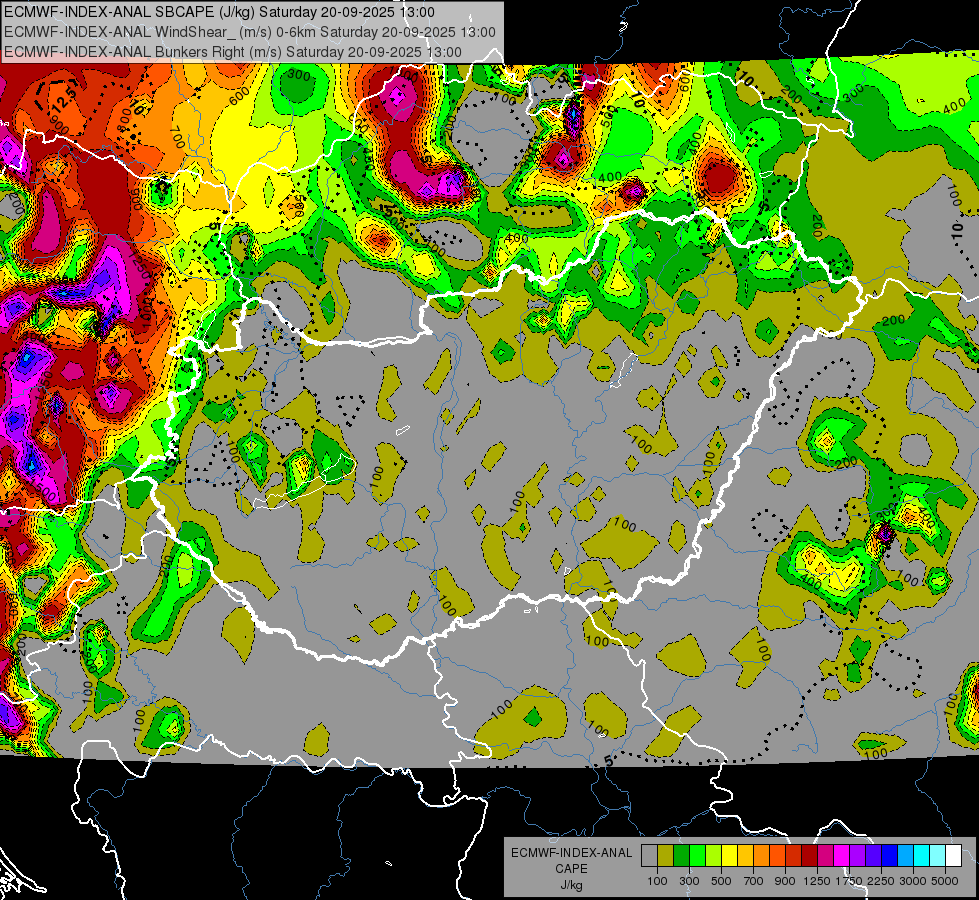
Task: Click the 1250 tick label in the legend
Action: [817, 881]
